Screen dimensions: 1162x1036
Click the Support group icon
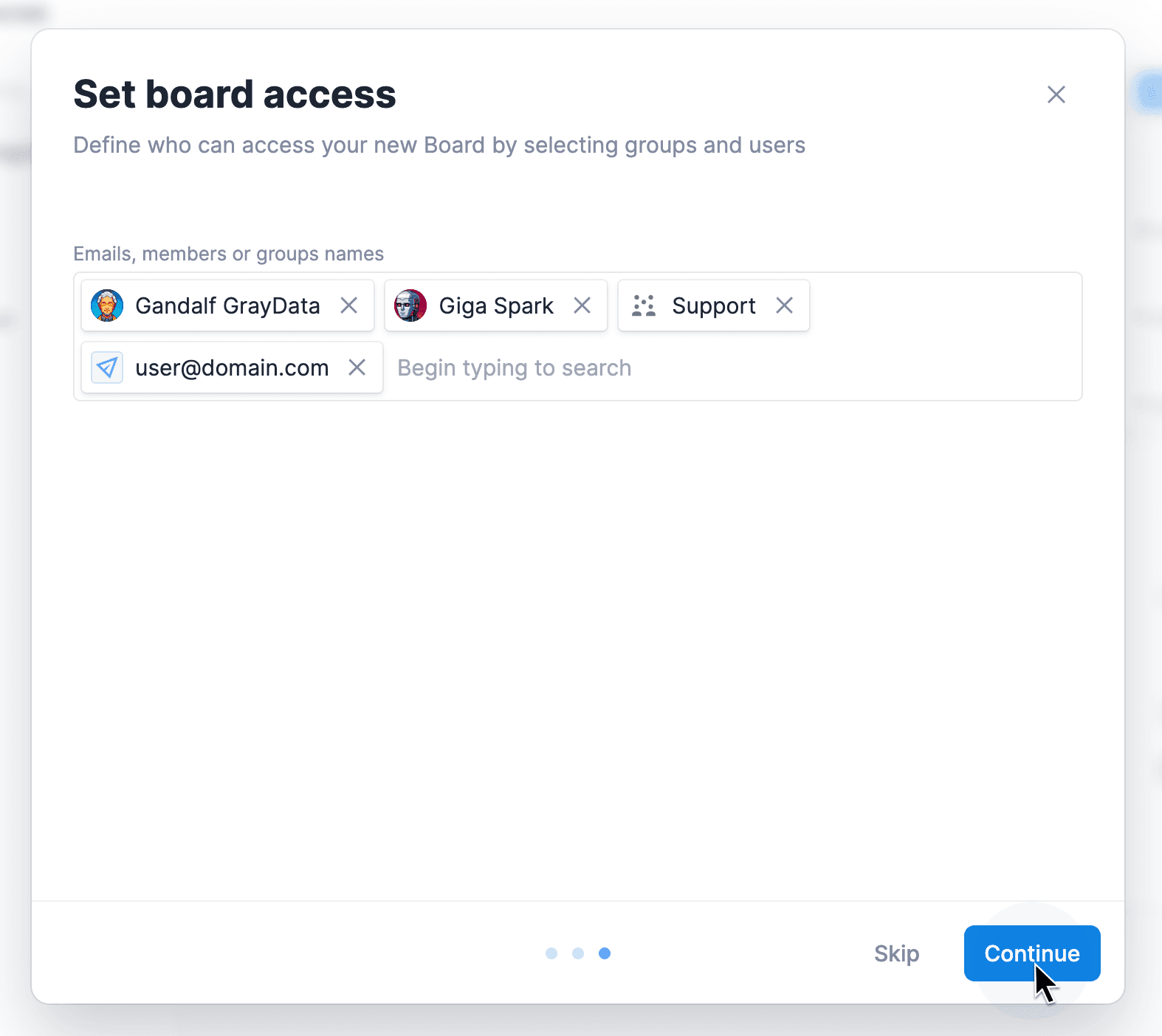(644, 305)
